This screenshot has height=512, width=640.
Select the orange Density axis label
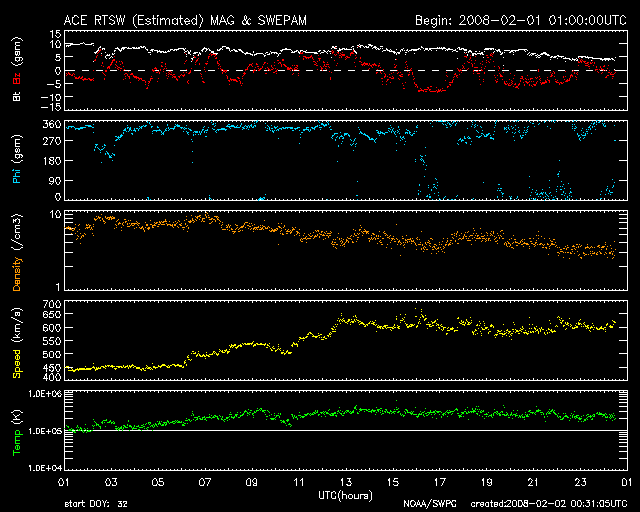[x=17, y=255]
